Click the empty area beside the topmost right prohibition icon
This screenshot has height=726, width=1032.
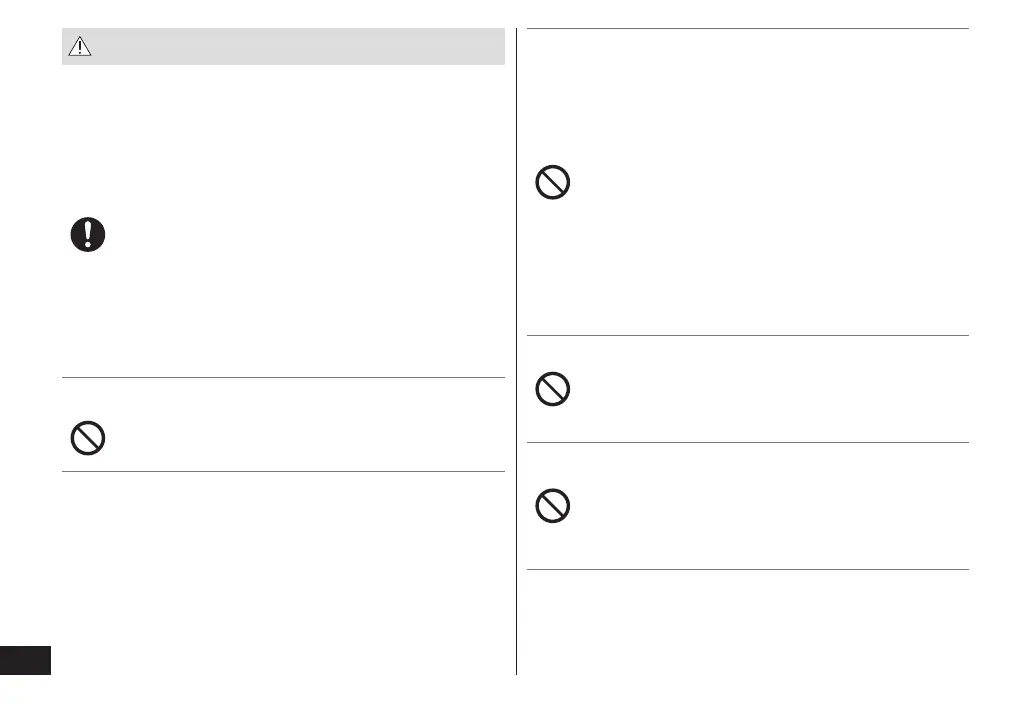[760, 183]
